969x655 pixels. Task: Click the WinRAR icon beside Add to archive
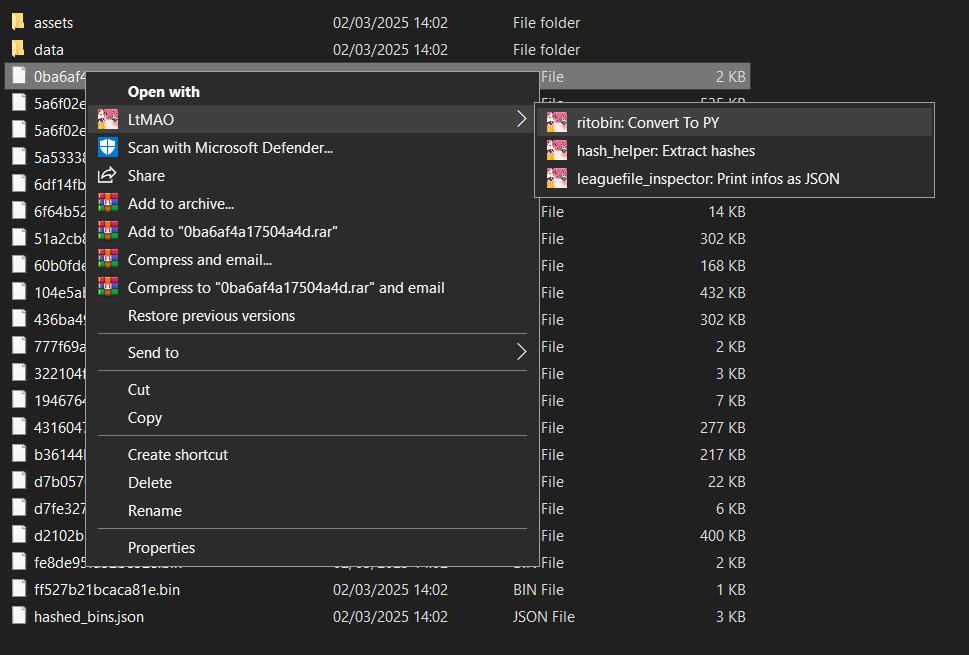[x=108, y=204]
